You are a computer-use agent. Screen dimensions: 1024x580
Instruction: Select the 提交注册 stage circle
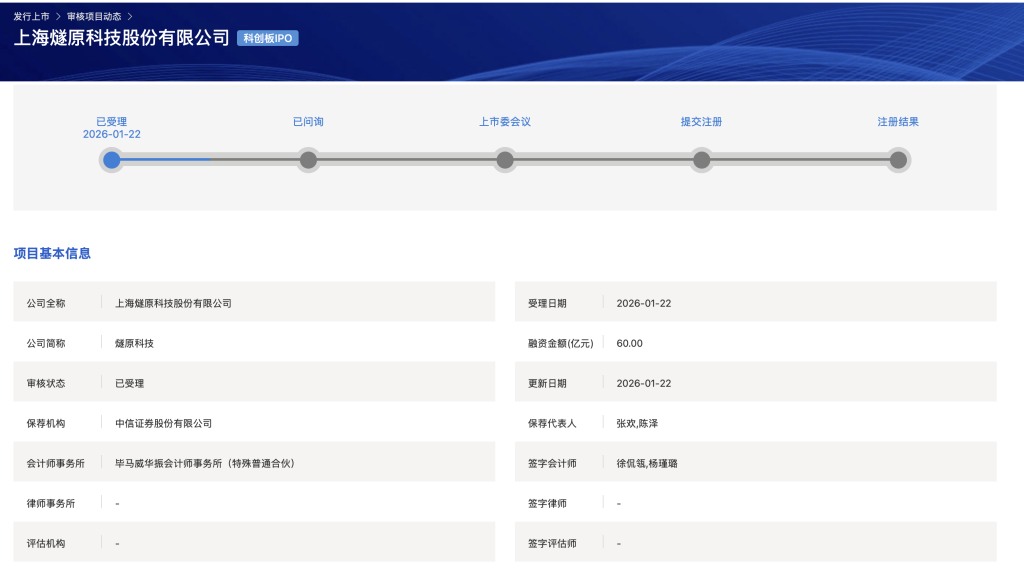click(x=700, y=158)
